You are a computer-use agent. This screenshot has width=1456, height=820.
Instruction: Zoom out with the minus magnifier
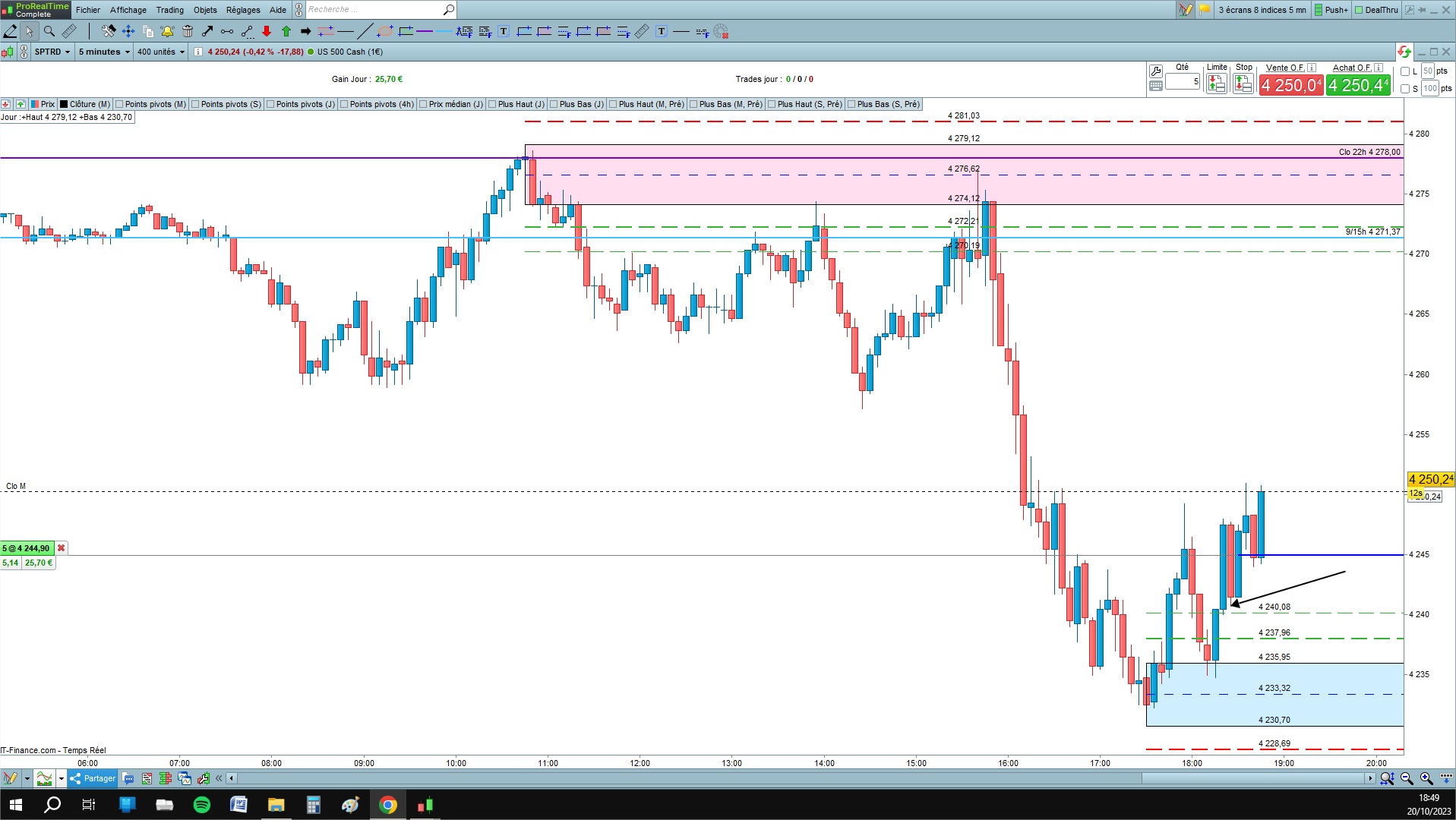click(x=1407, y=778)
